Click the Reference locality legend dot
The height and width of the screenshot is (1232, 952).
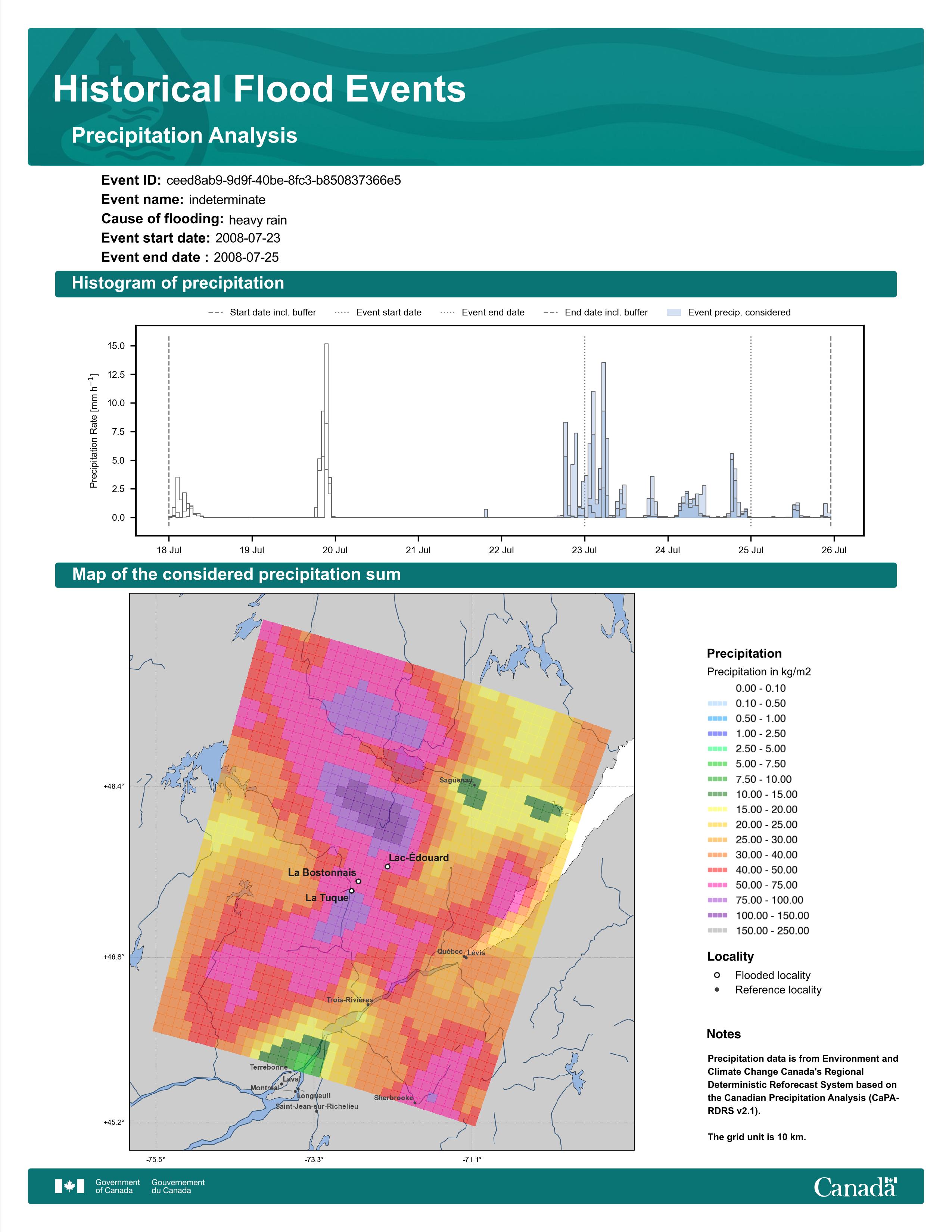point(717,989)
